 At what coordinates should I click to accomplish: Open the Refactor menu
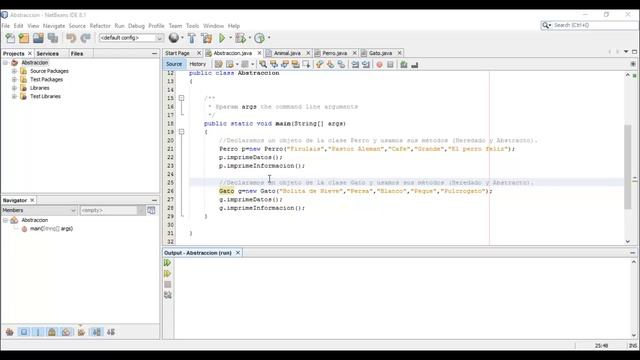[100, 26]
